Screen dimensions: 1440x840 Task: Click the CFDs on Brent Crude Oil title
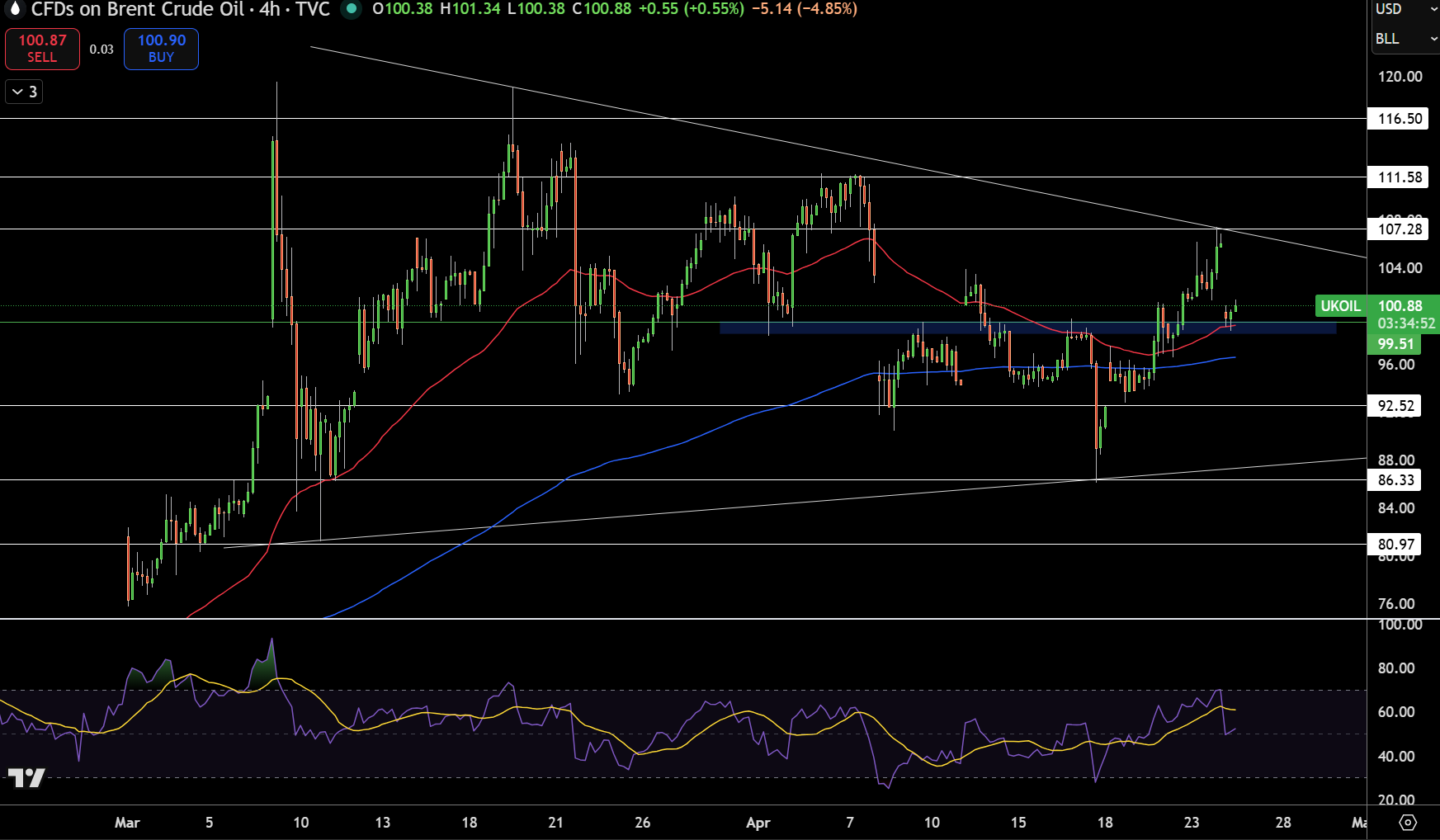click(138, 9)
